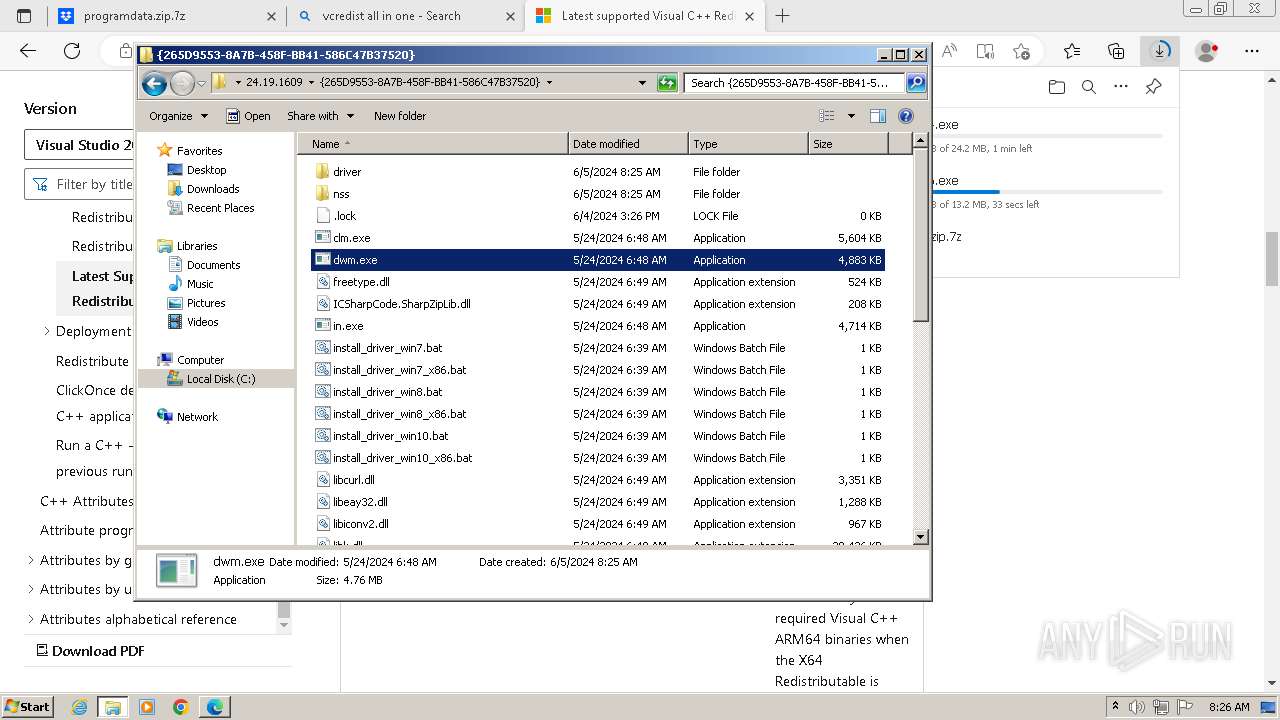The width and height of the screenshot is (1280, 720).
Task: Open Internet Explorer from taskbar
Action: point(79,707)
